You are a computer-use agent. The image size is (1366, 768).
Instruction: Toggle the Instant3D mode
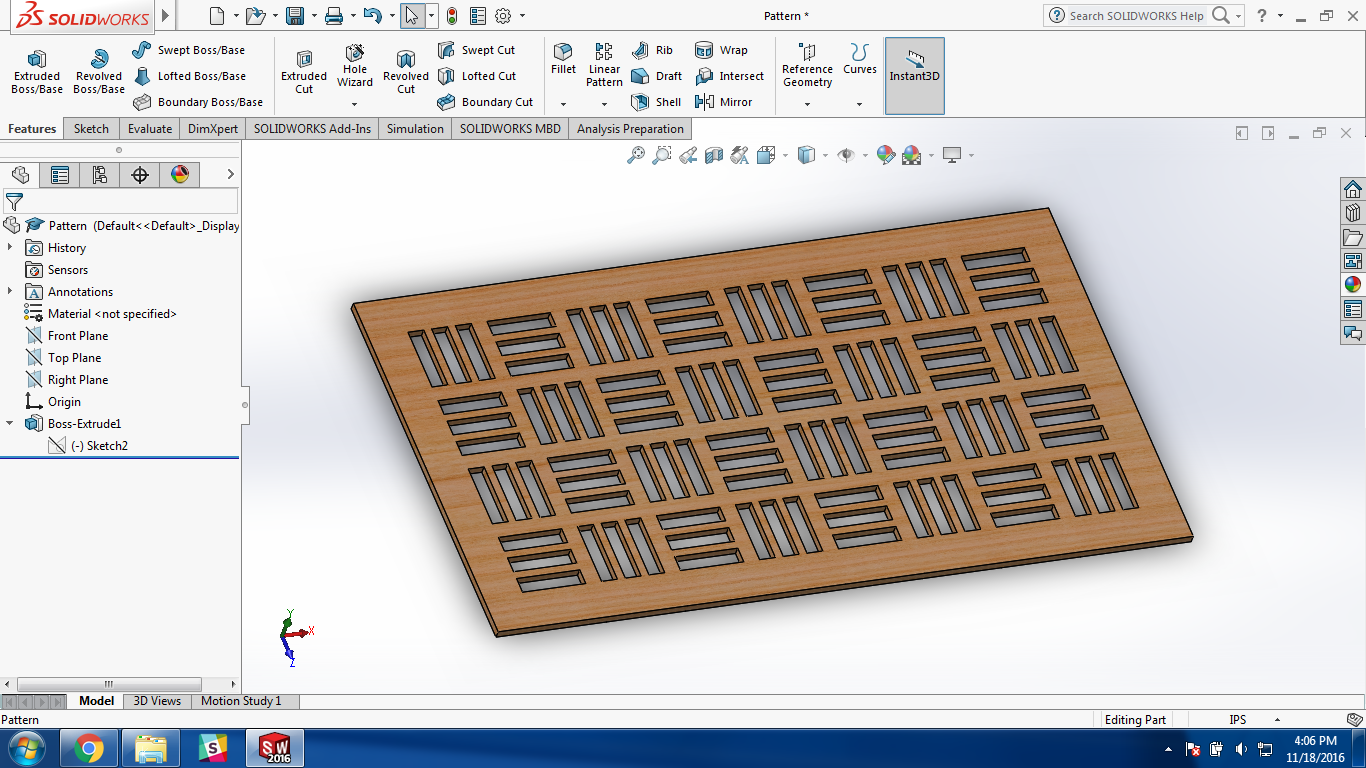pos(914,66)
